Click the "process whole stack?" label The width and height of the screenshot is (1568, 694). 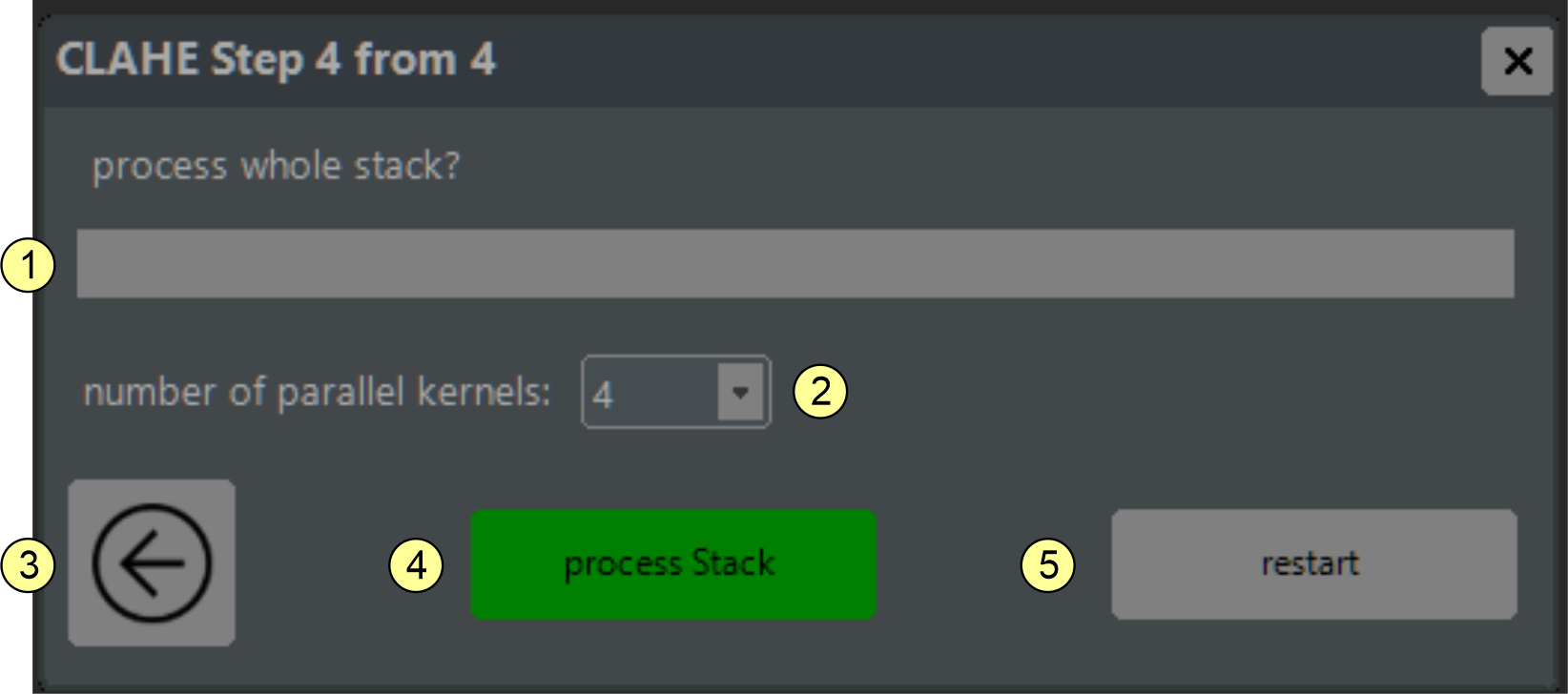click(276, 166)
